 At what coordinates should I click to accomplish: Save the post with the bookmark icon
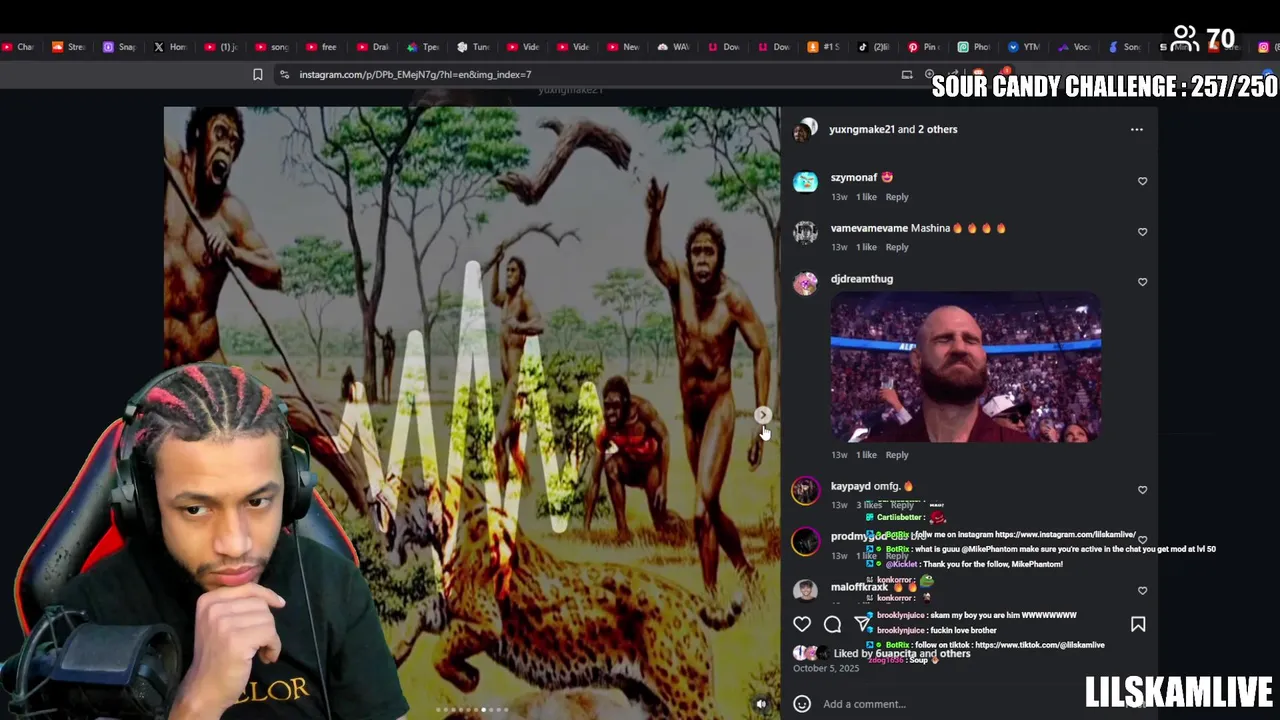[1138, 624]
